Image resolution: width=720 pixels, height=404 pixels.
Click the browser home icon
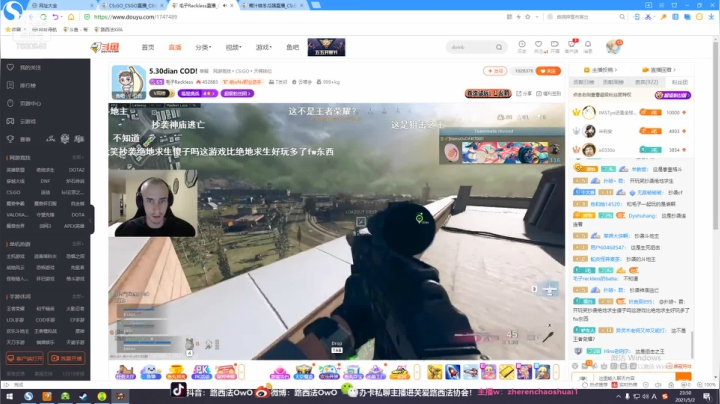(x=71, y=17)
